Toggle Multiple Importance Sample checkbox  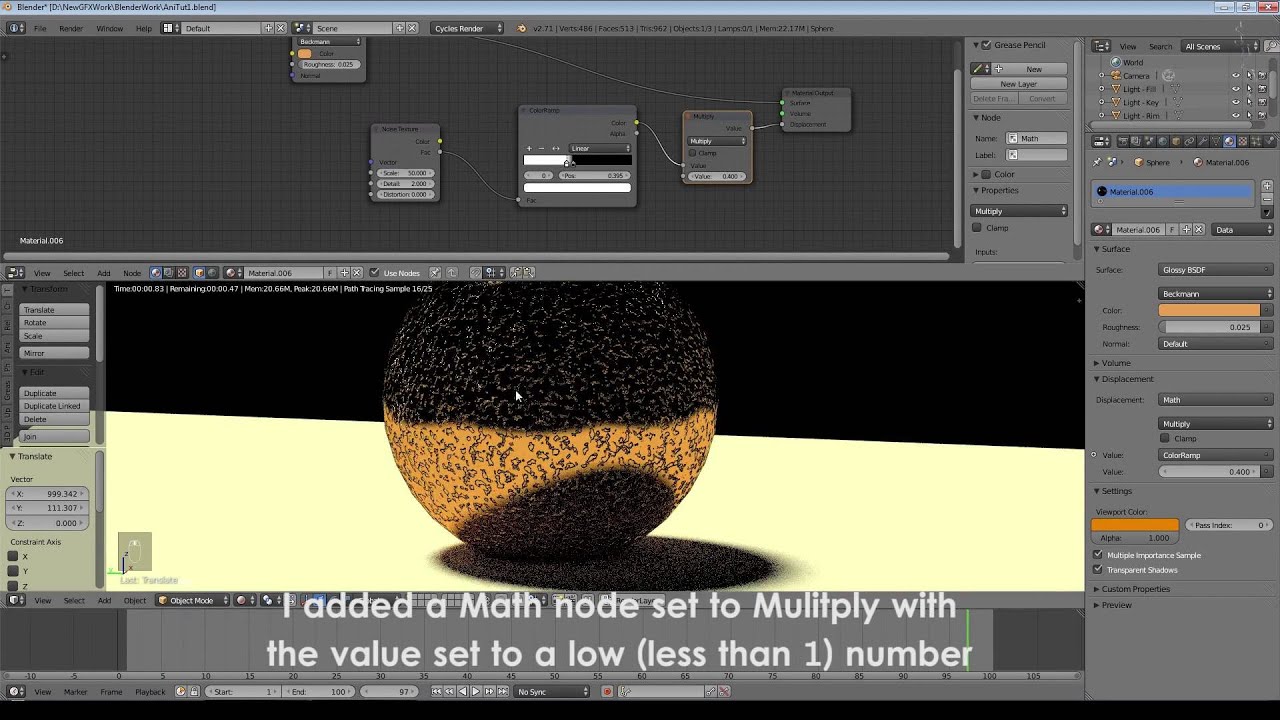(x=1098, y=555)
